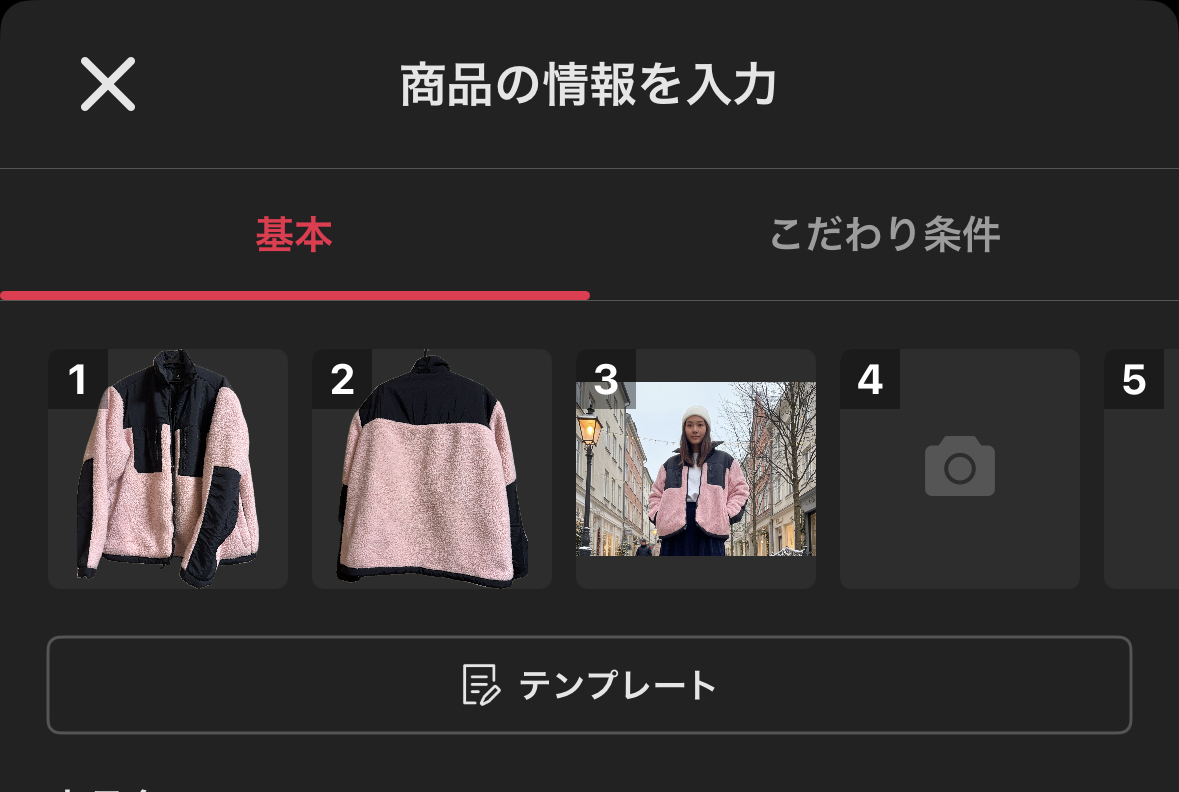The width and height of the screenshot is (1179, 792).
Task: Select photo 1 showing jacket front
Action: (168, 469)
